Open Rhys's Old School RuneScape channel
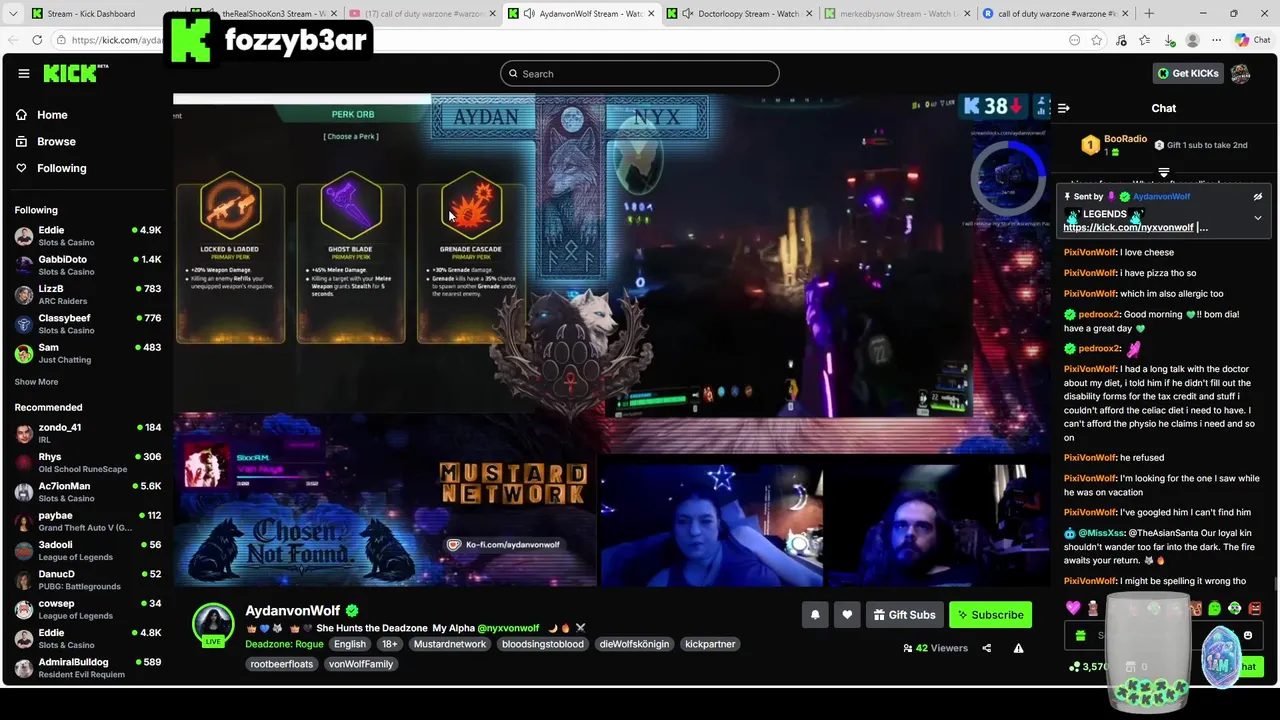Image resolution: width=1280 pixels, height=720 pixels. (87, 462)
